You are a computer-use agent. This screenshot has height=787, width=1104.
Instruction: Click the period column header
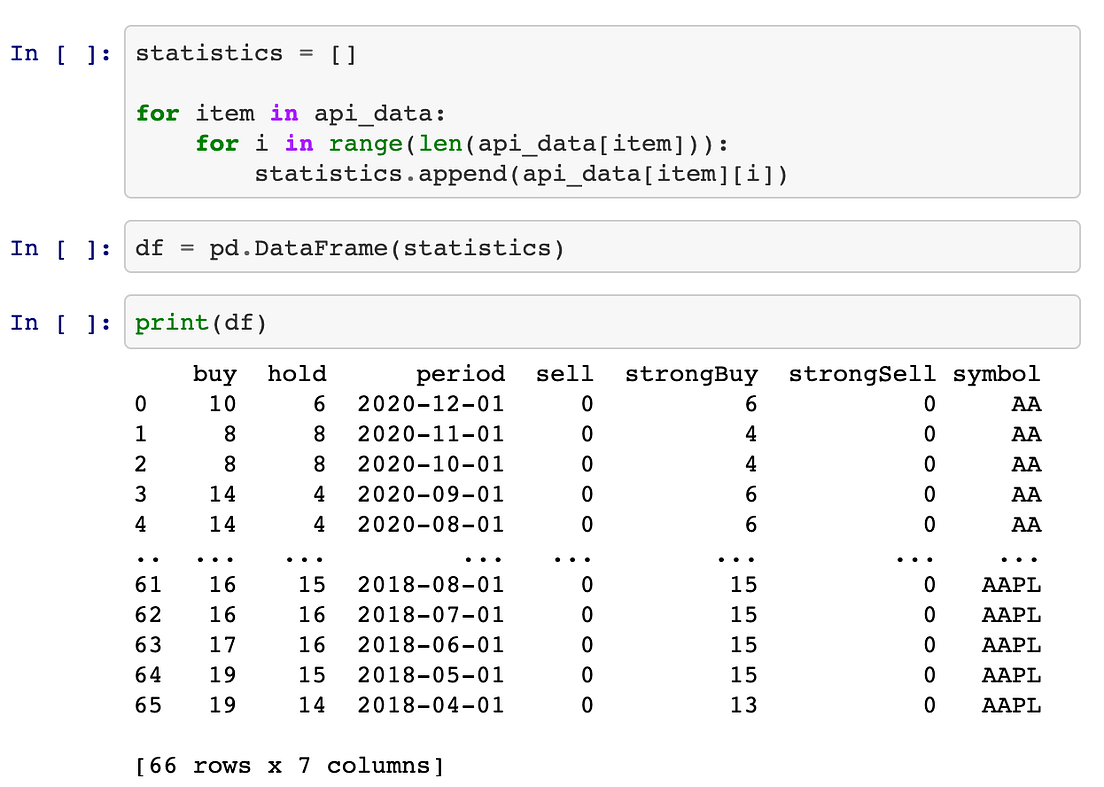coord(462,374)
